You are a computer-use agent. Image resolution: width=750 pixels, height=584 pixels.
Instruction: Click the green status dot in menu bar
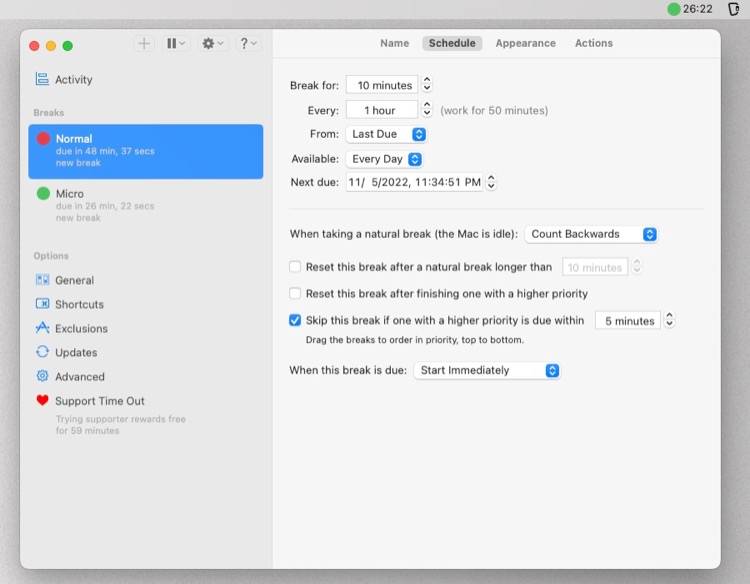pyautogui.click(x=673, y=9)
